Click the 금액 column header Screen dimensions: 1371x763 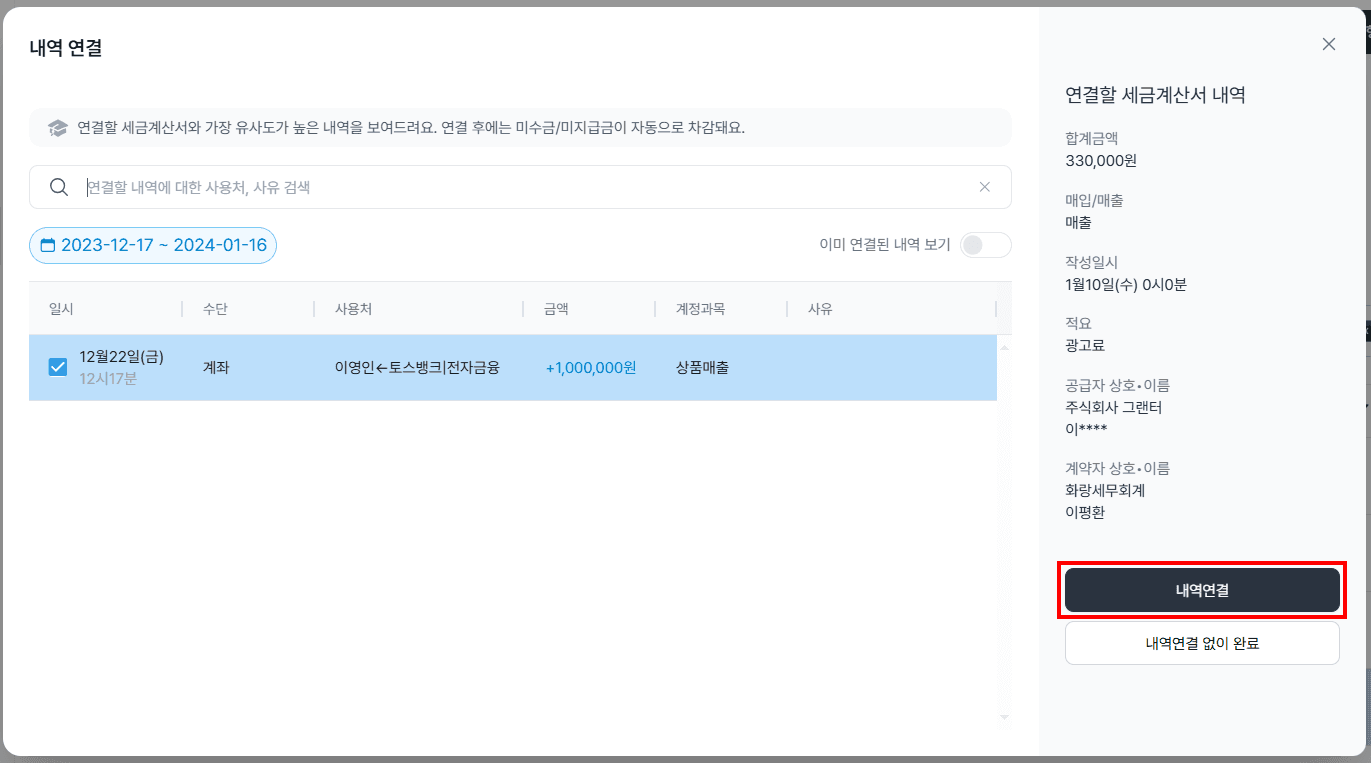point(557,309)
